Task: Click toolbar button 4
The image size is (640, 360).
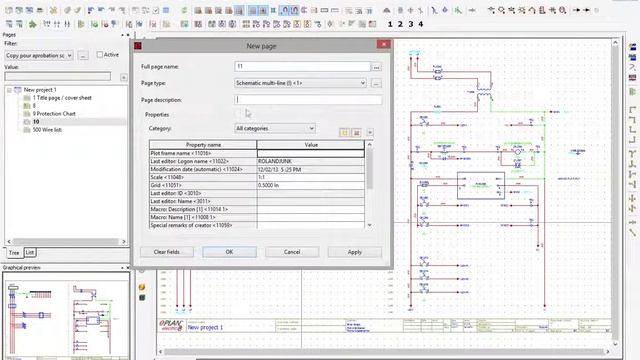Action: (420, 24)
